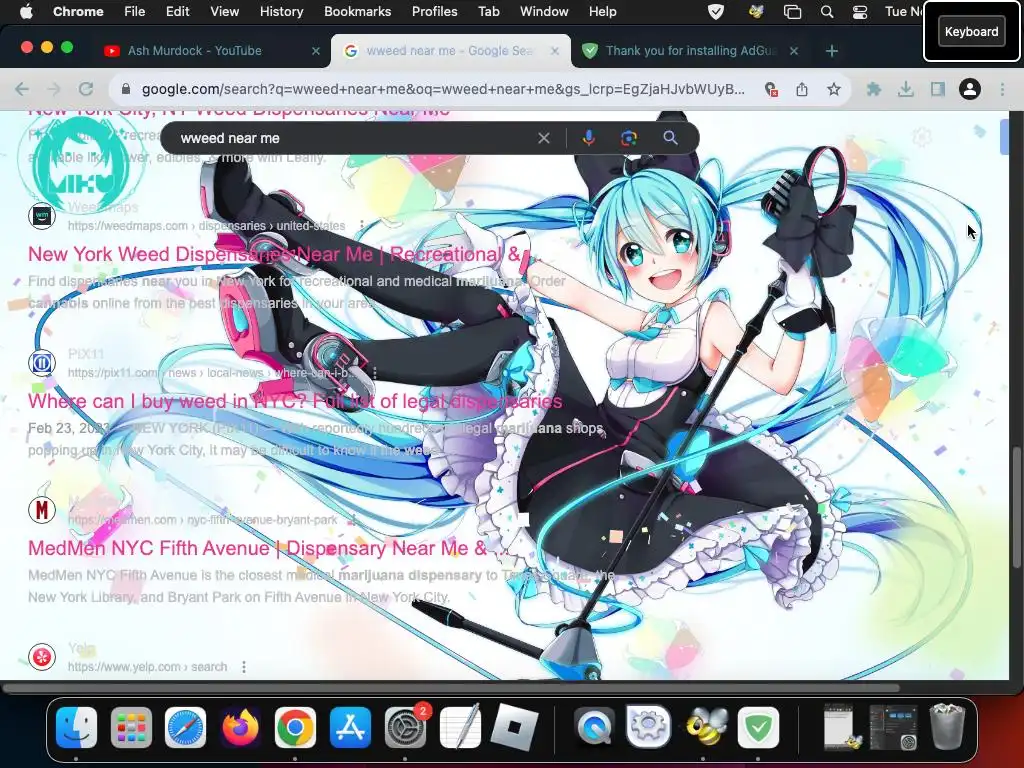
Task: Open Launchpad from the Dock
Action: pyautogui.click(x=131, y=727)
